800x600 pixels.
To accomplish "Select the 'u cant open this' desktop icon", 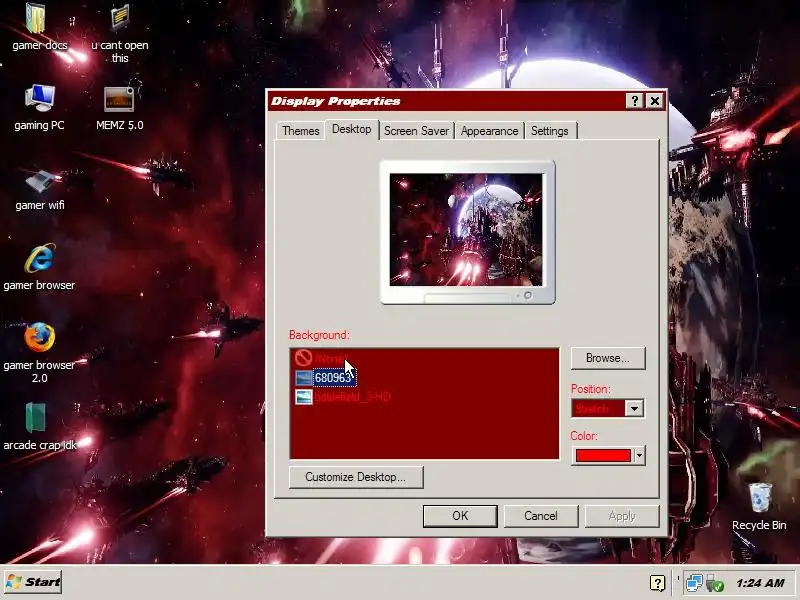I will (x=120, y=17).
